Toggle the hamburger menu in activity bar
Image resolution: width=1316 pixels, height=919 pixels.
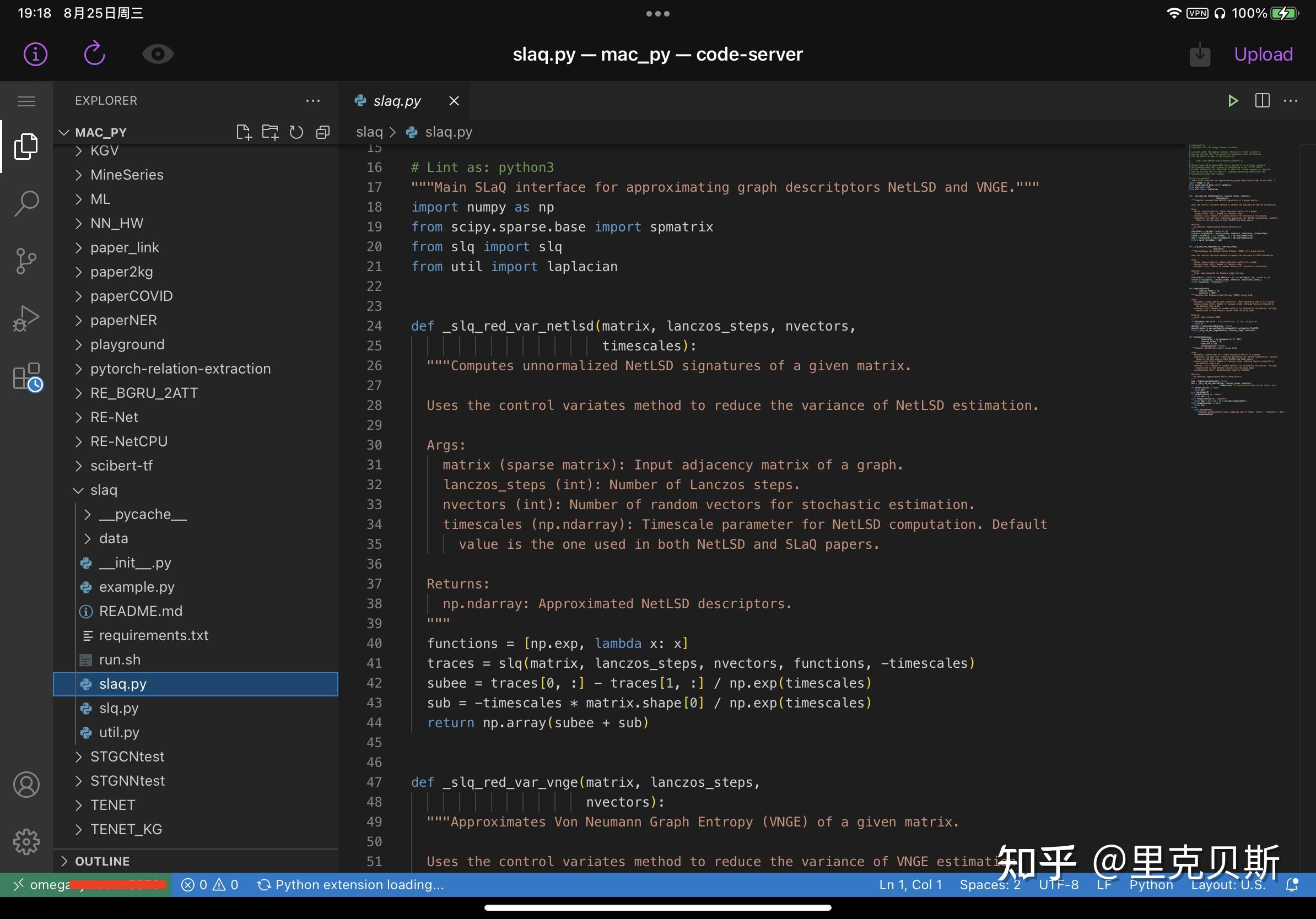click(x=26, y=101)
